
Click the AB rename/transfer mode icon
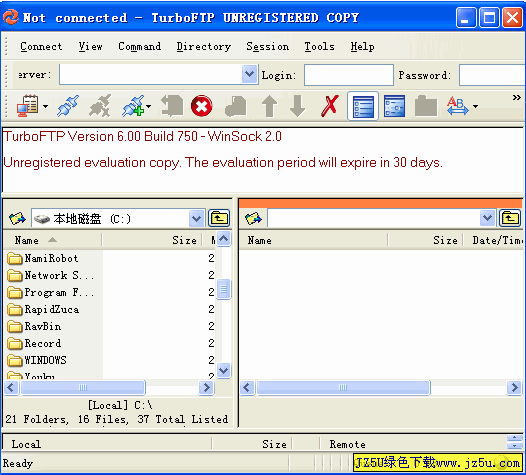click(x=458, y=106)
